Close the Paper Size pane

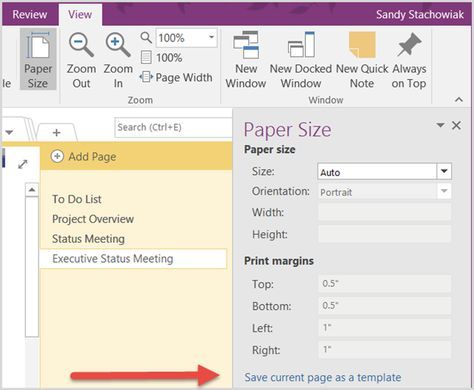457,125
